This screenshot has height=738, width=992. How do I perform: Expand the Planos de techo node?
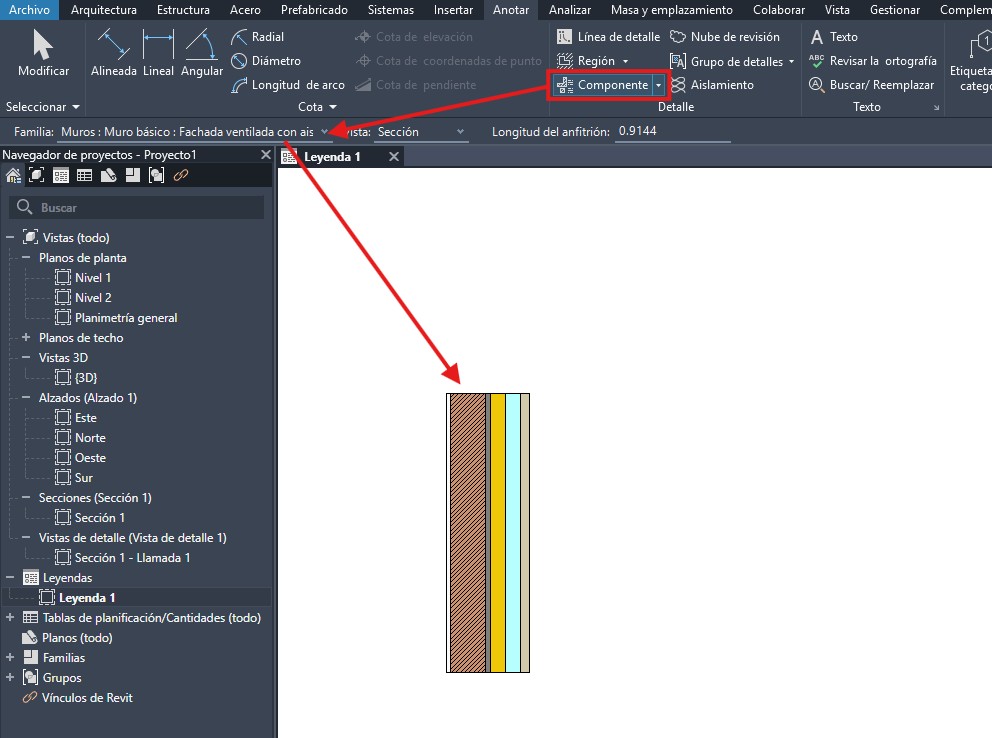pyautogui.click(x=27, y=338)
